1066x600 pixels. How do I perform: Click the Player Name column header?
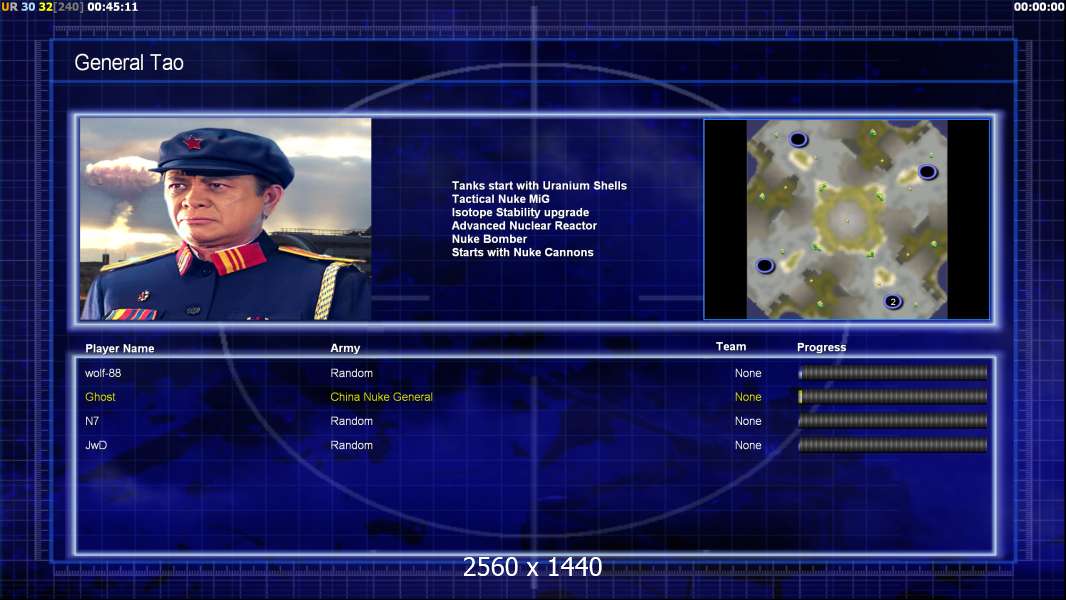[120, 349]
